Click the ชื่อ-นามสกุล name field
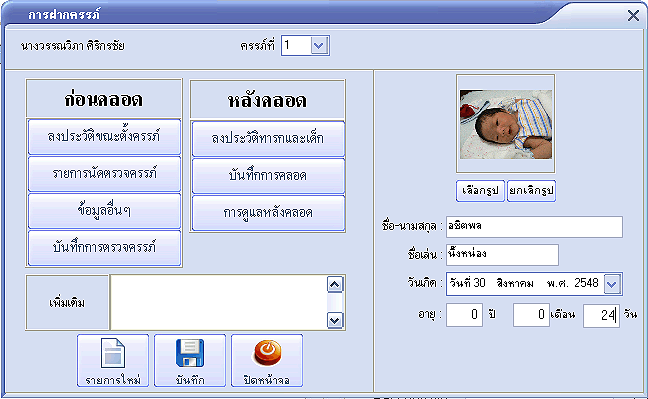 click(534, 227)
